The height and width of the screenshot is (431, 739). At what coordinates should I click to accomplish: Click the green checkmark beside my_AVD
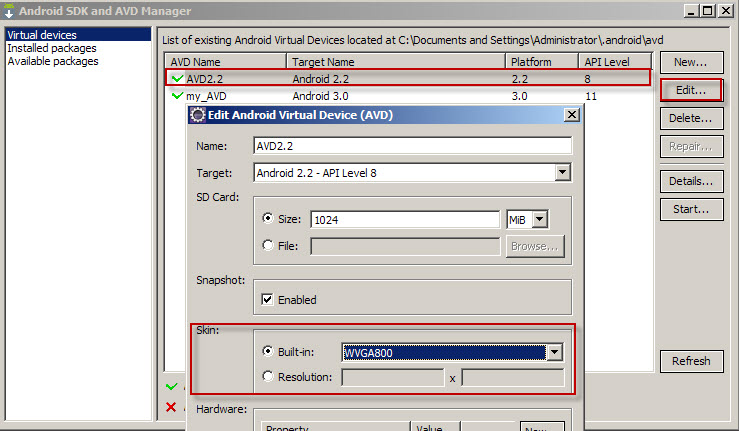(177, 96)
